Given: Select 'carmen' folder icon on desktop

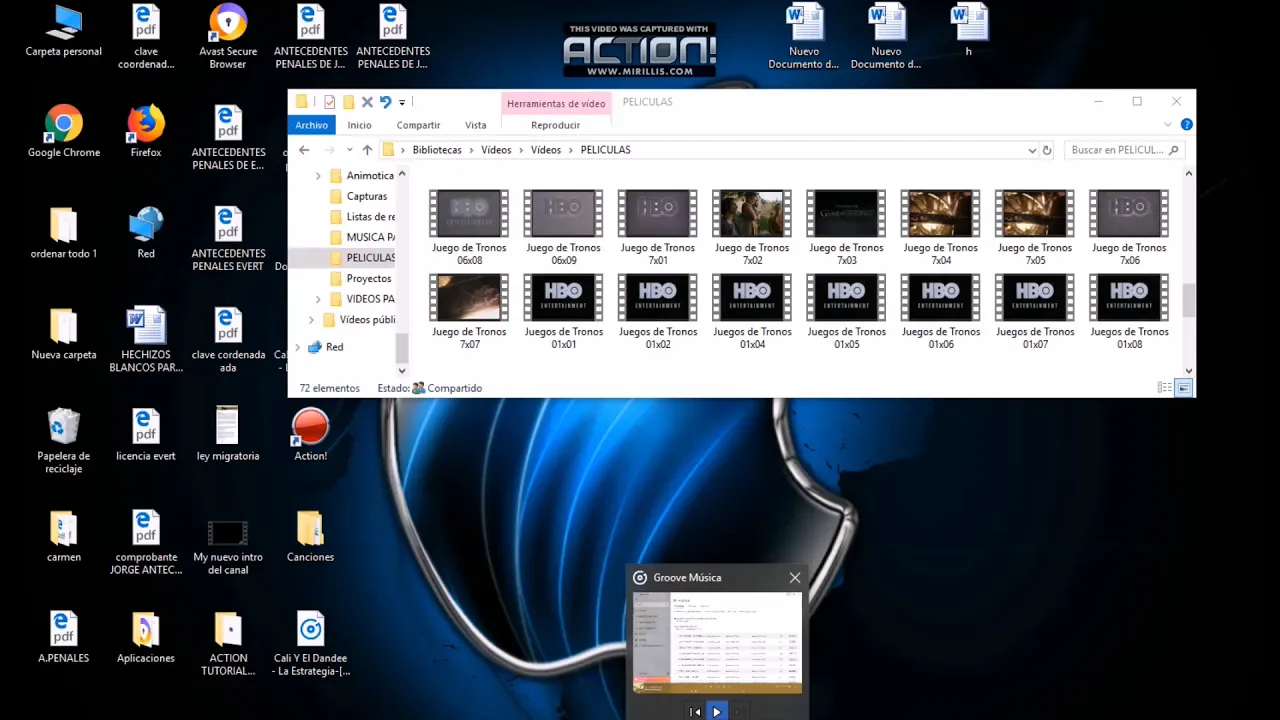Looking at the screenshot, I should click(63, 535).
